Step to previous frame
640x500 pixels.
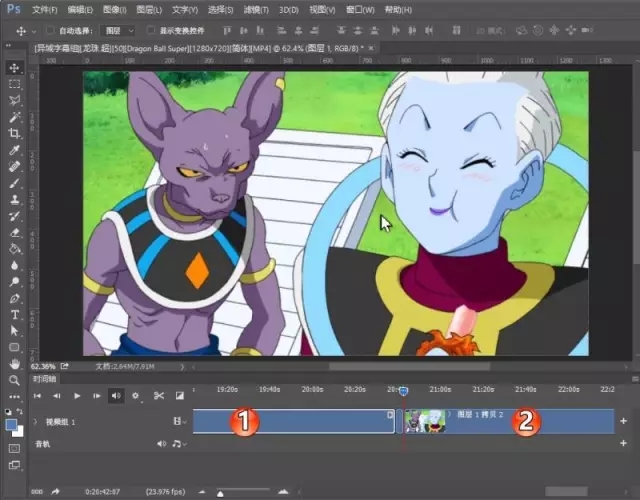click(x=57, y=396)
